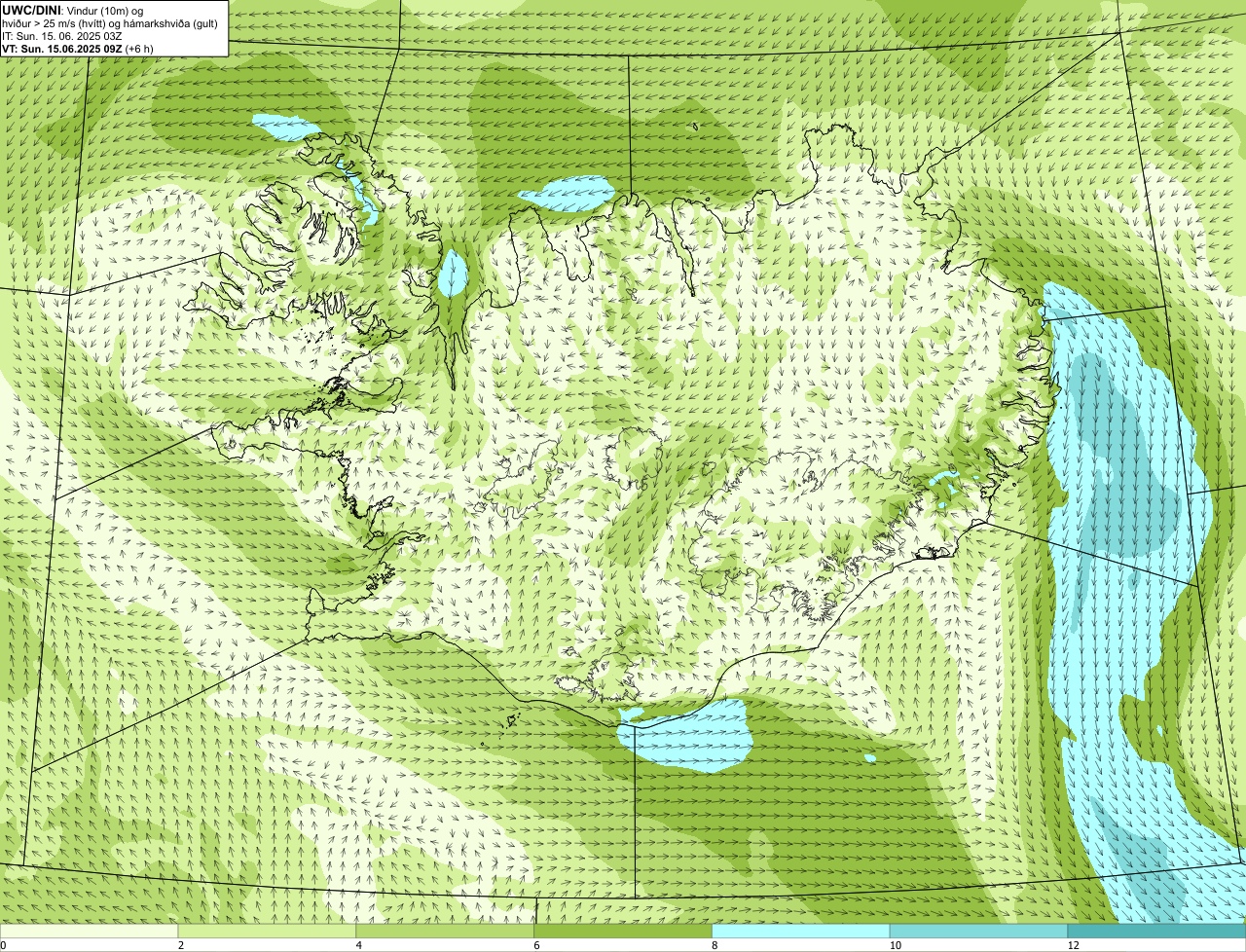Click the legend scale label "2"
Image resolution: width=1246 pixels, height=952 pixels.
coord(181,945)
